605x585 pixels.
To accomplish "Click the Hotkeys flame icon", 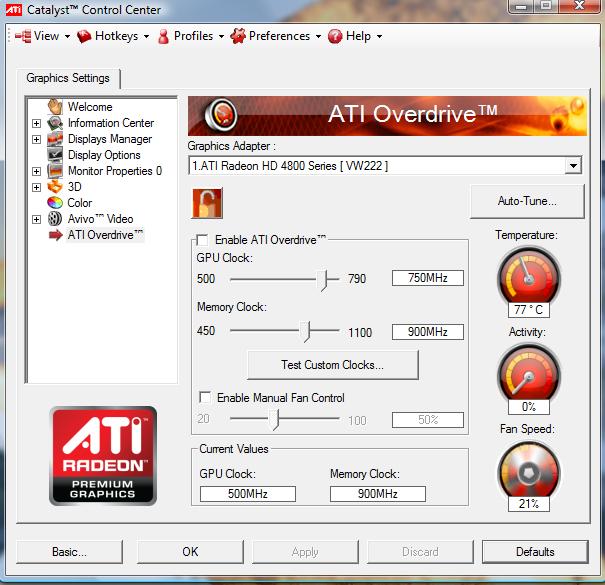I will (x=84, y=36).
